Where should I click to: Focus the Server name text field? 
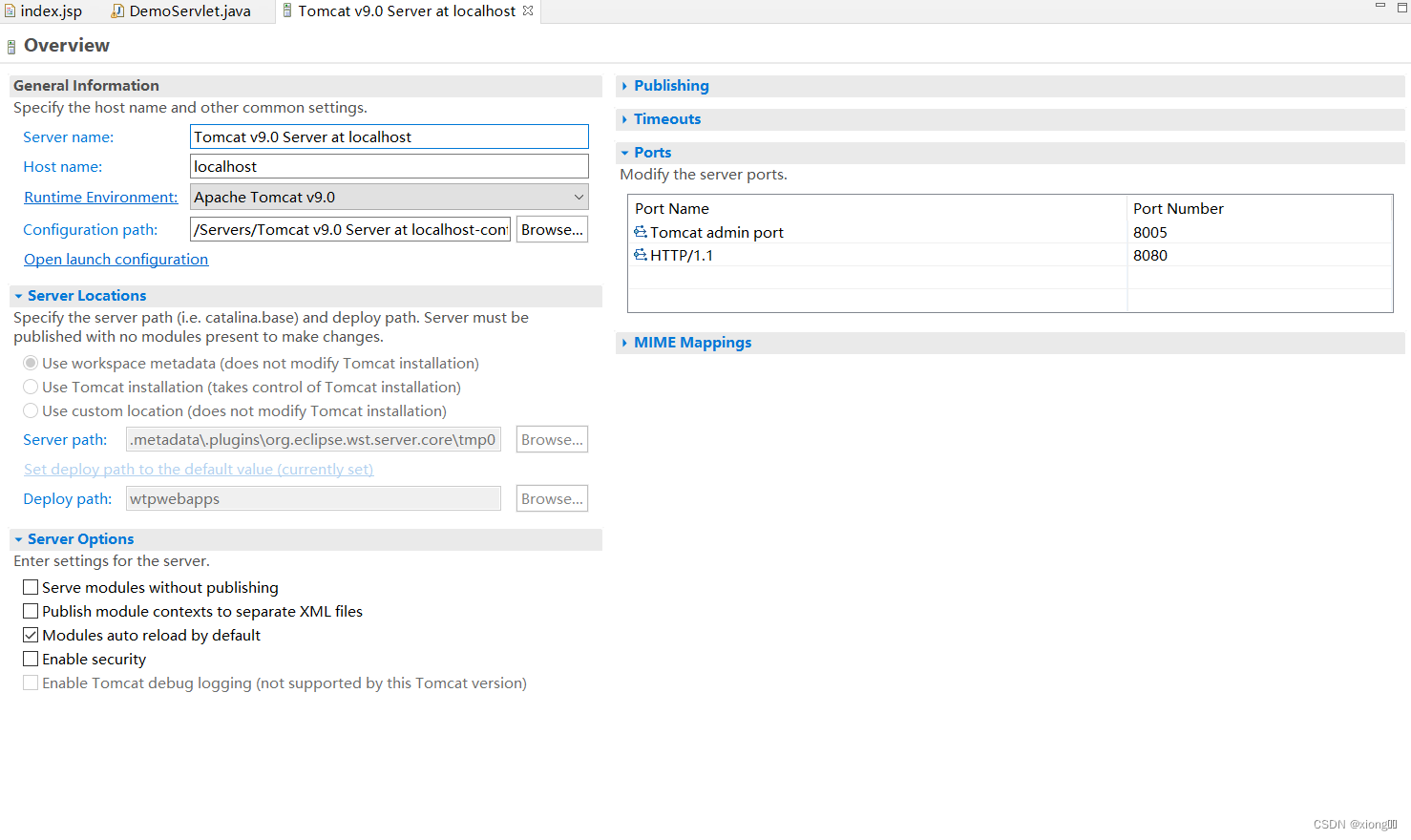pyautogui.click(x=390, y=136)
